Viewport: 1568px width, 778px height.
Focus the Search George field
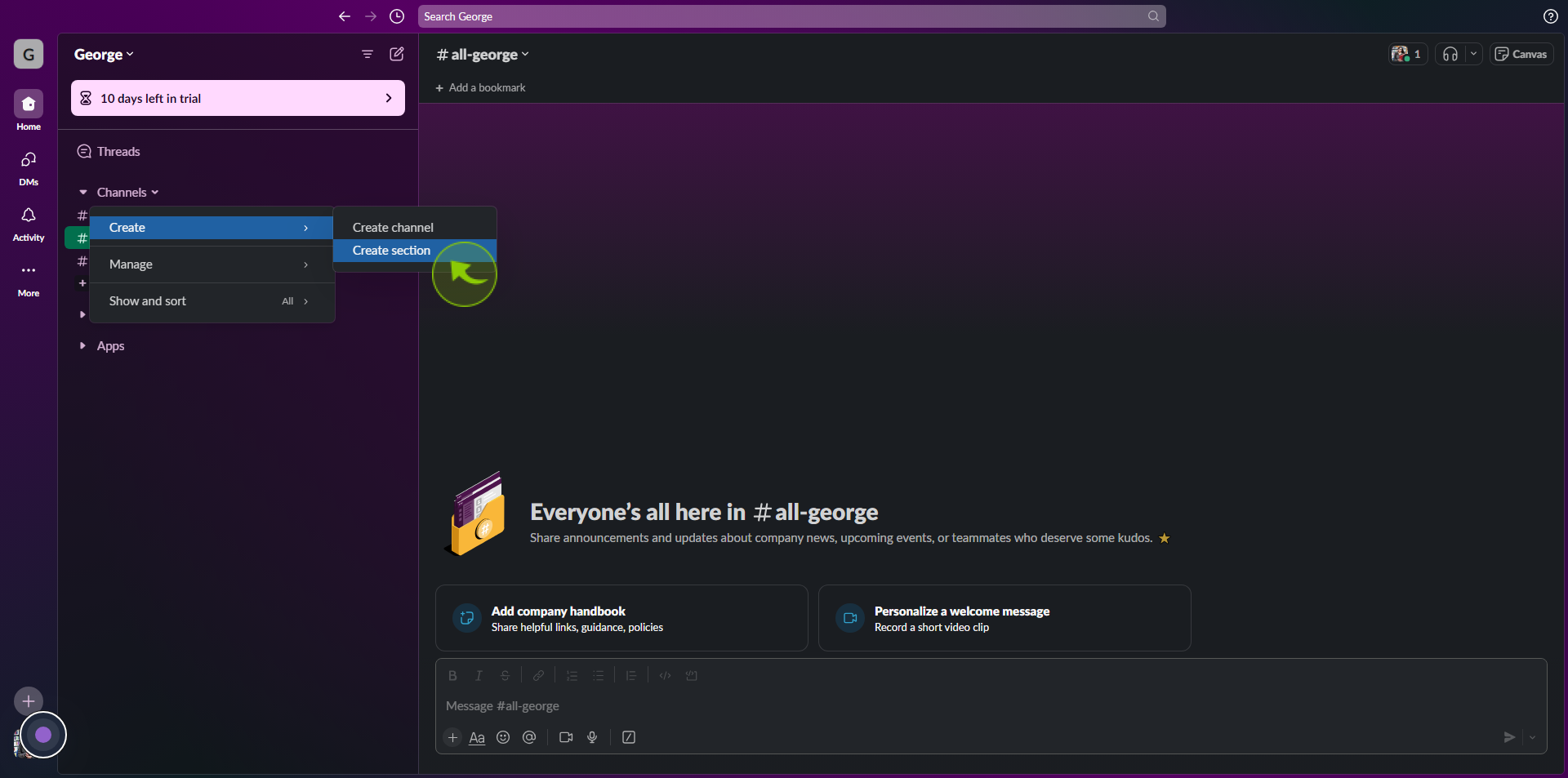[792, 16]
